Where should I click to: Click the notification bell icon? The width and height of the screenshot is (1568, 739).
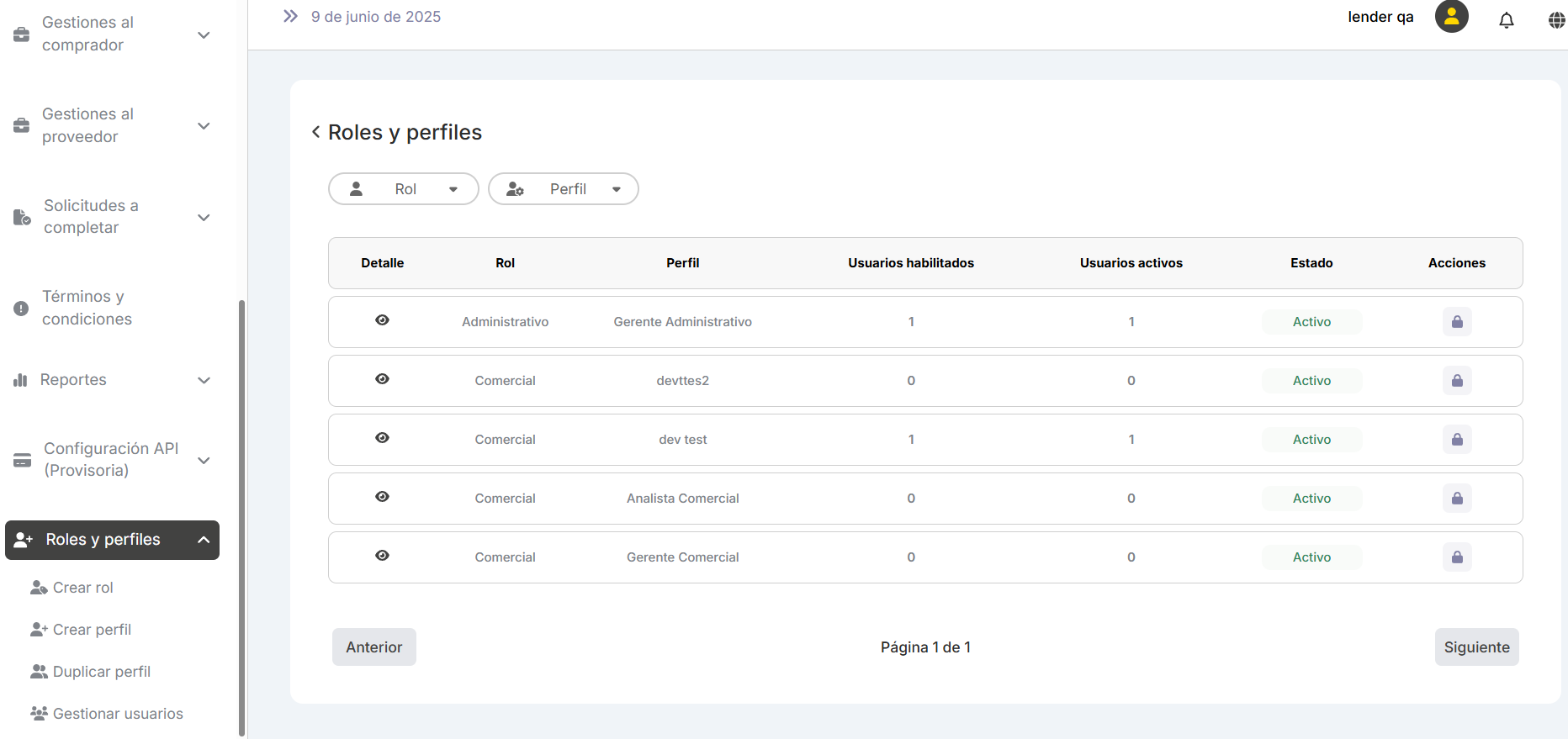1506,20
